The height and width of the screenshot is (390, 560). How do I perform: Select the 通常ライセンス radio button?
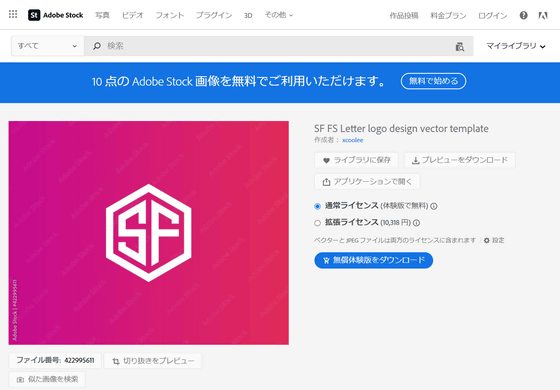pos(317,206)
